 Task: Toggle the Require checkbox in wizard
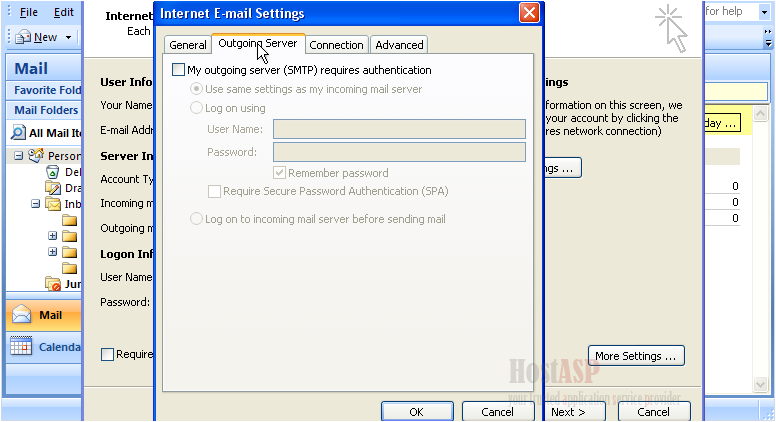coord(107,354)
